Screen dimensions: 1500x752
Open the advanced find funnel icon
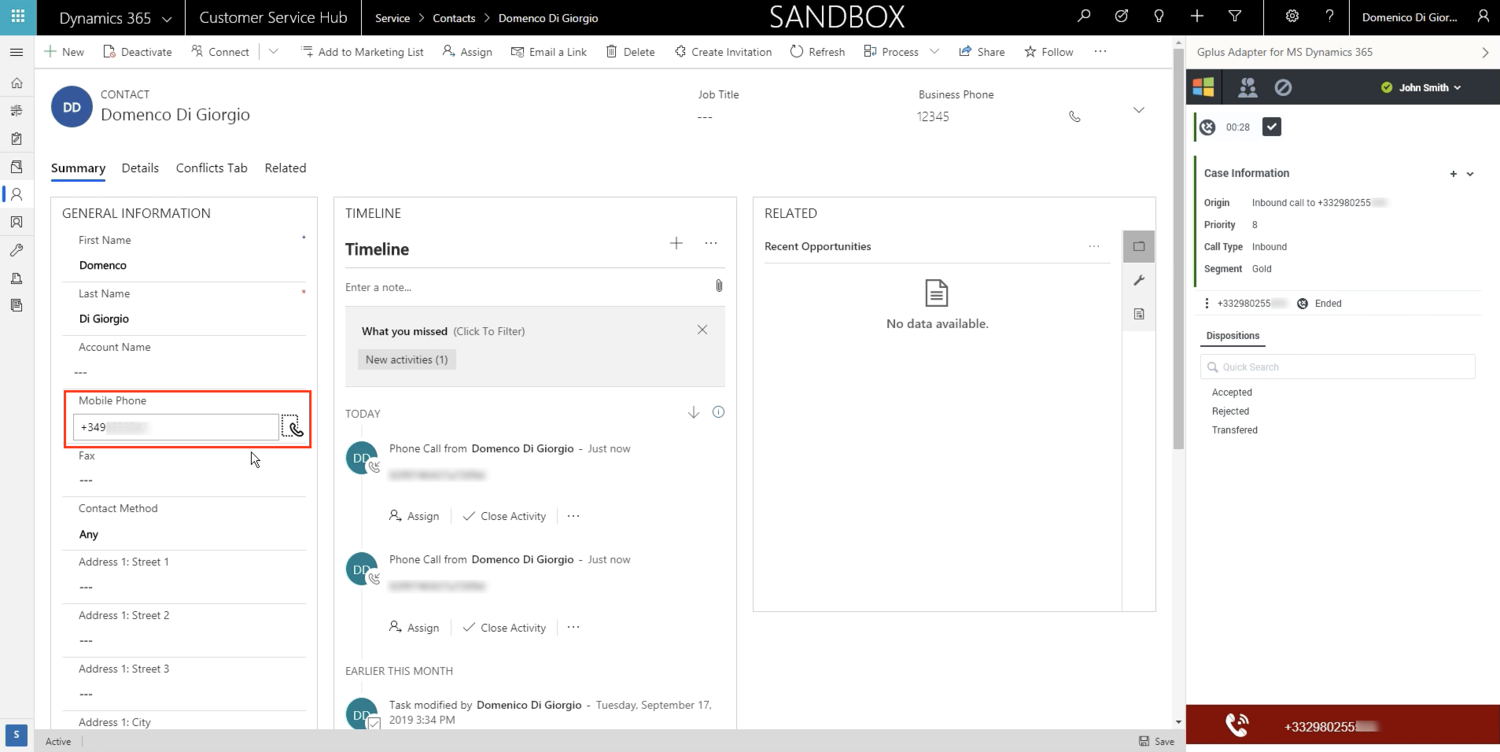(1235, 17)
